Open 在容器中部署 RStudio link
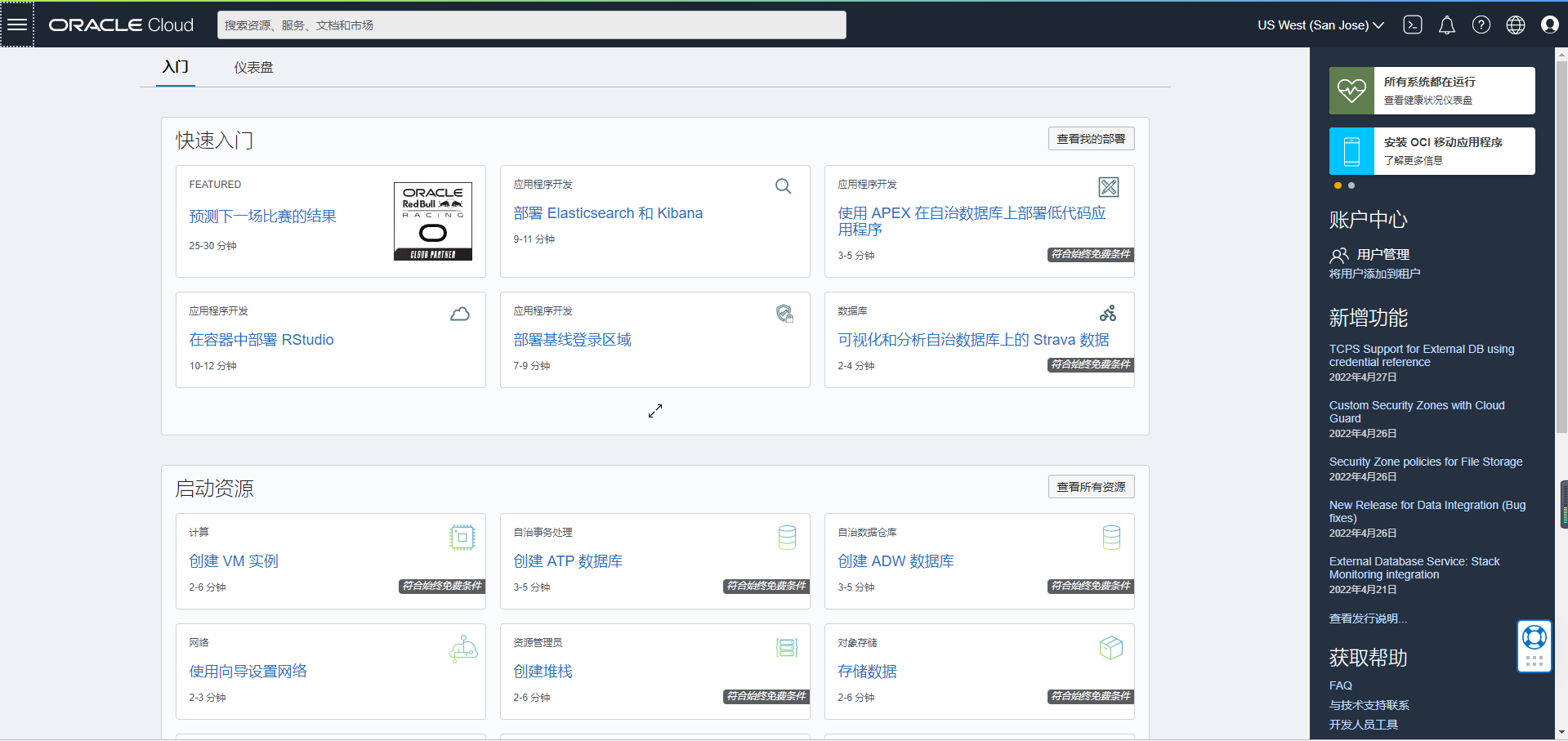1568x741 pixels. pos(261,340)
